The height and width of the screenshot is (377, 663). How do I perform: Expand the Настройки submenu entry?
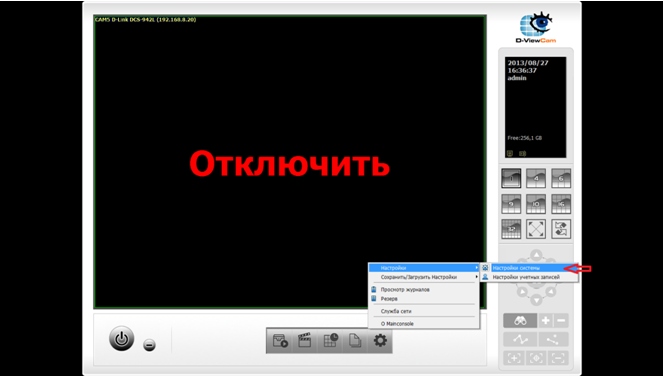424,268
